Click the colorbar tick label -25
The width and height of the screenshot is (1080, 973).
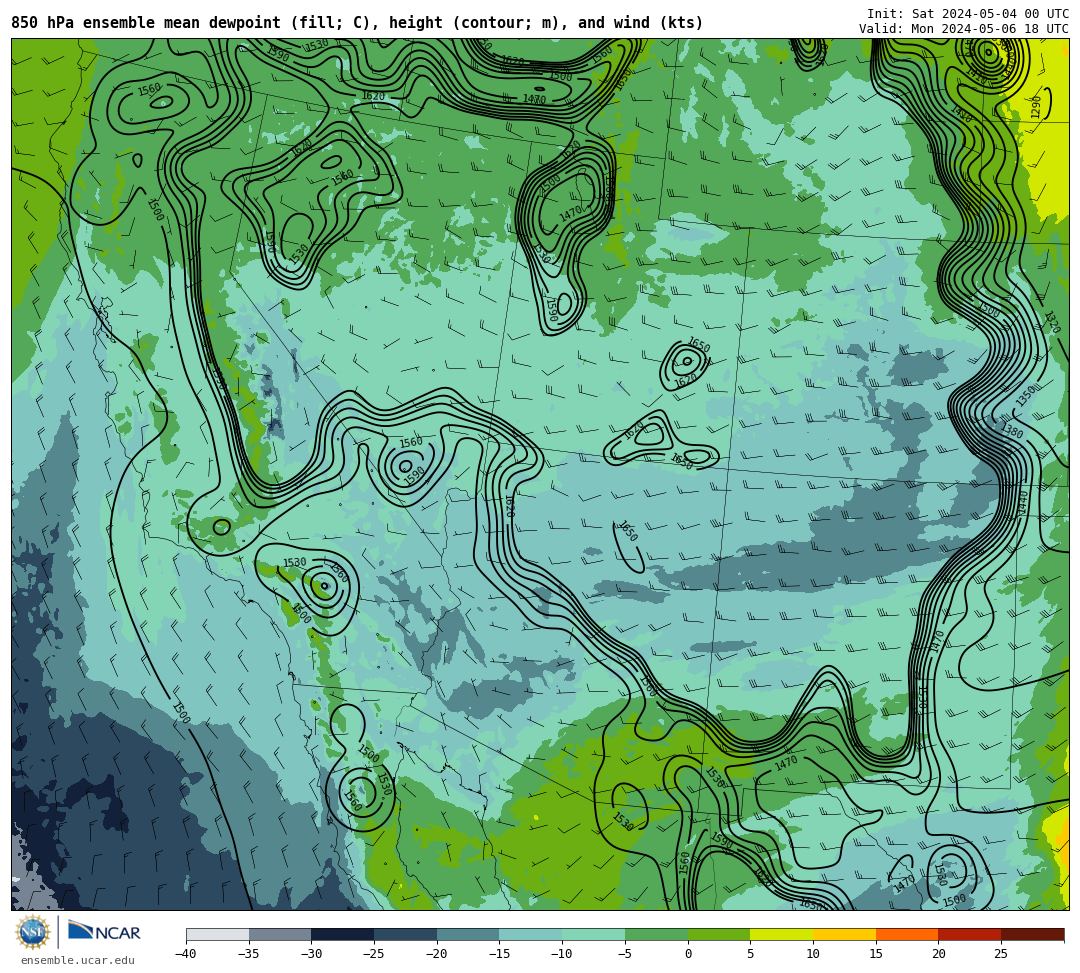click(x=373, y=954)
